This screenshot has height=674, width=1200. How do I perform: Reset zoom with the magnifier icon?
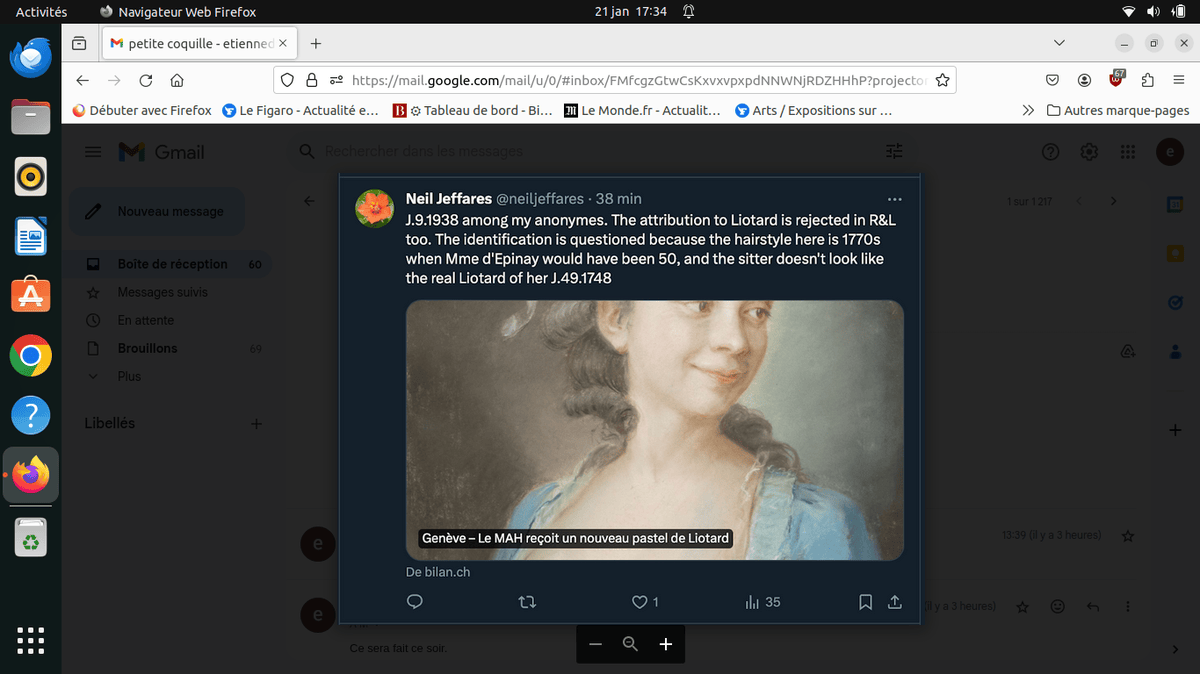[630, 644]
